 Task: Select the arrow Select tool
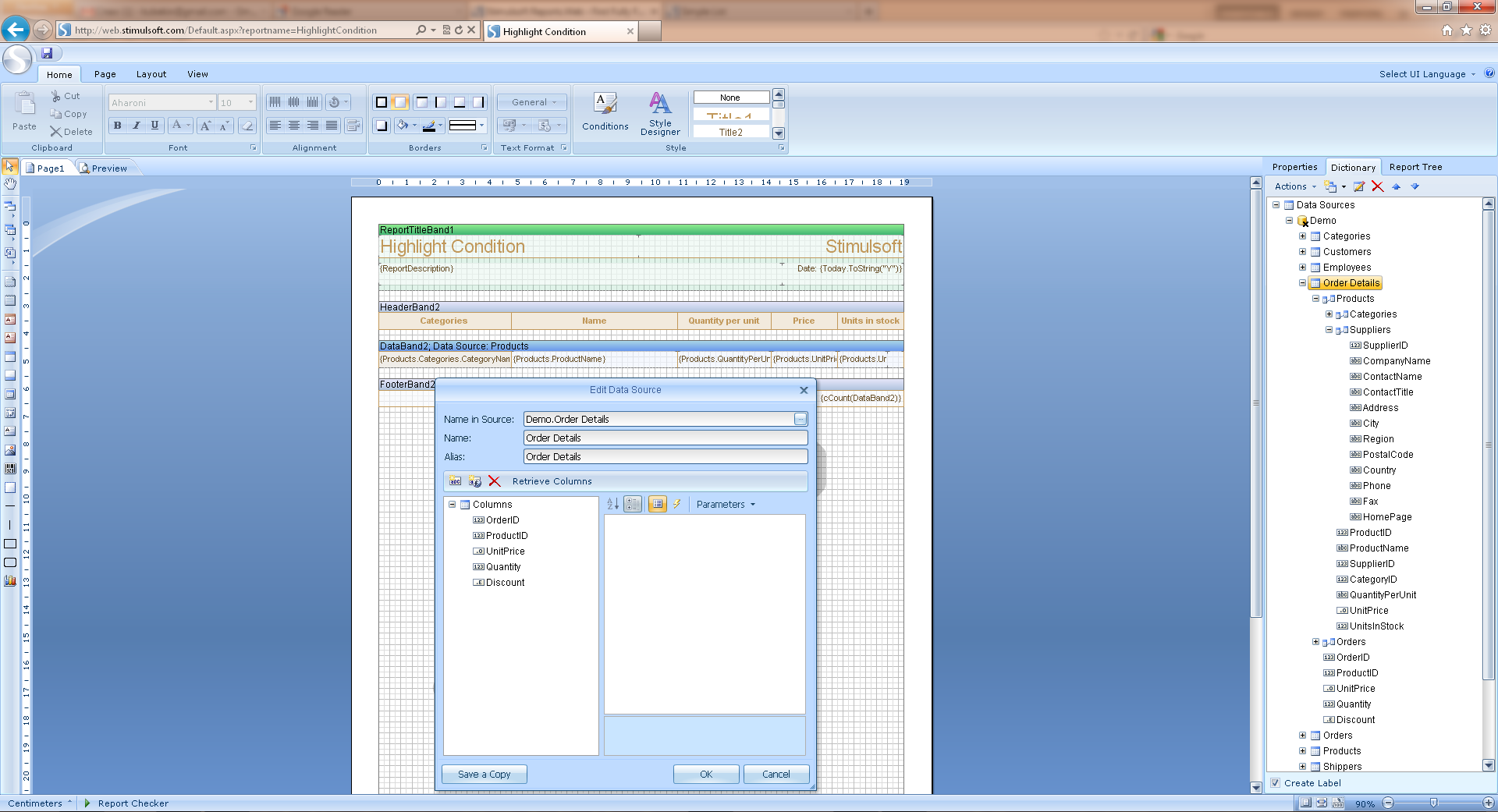coord(10,166)
